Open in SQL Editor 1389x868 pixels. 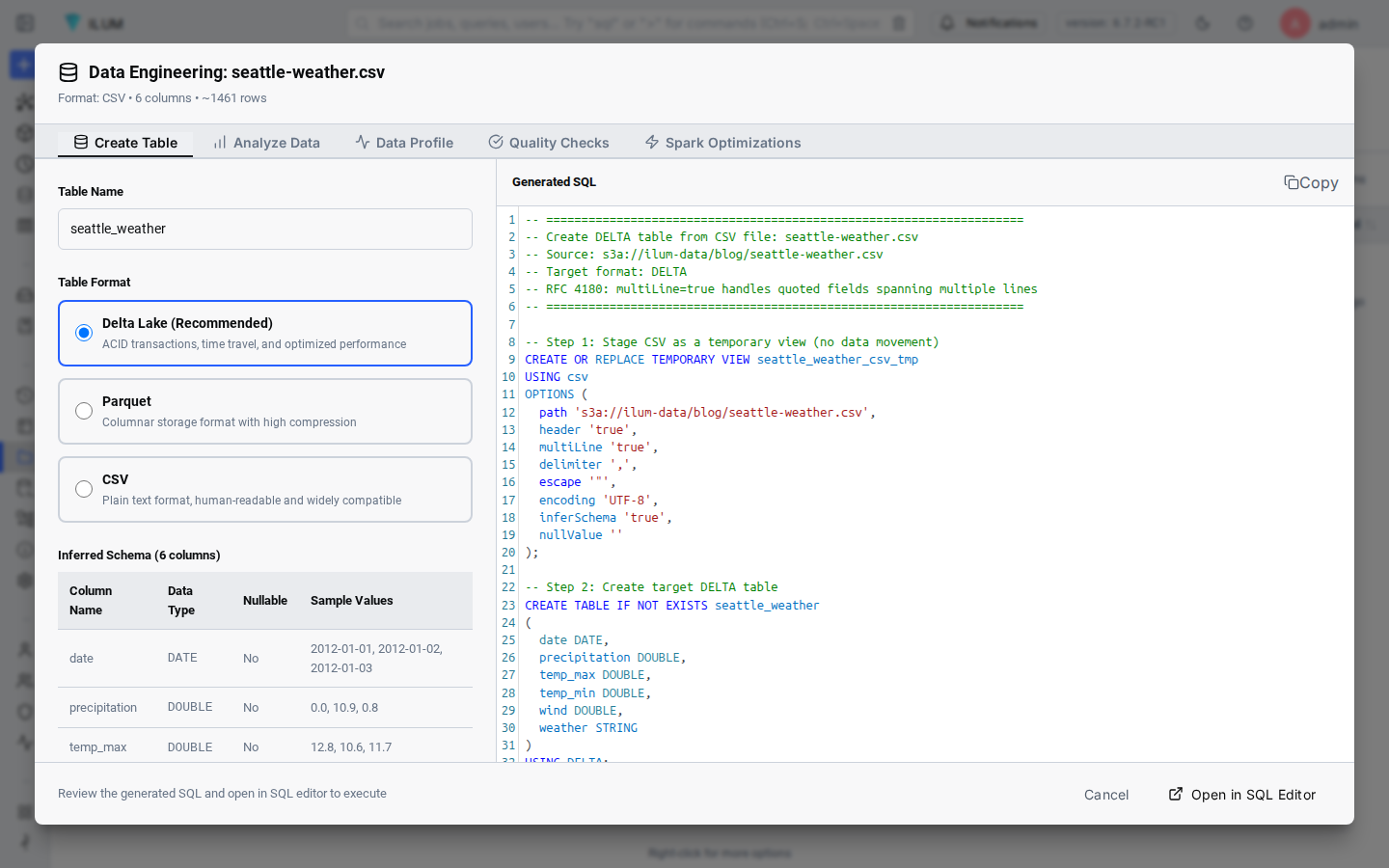tap(1242, 795)
